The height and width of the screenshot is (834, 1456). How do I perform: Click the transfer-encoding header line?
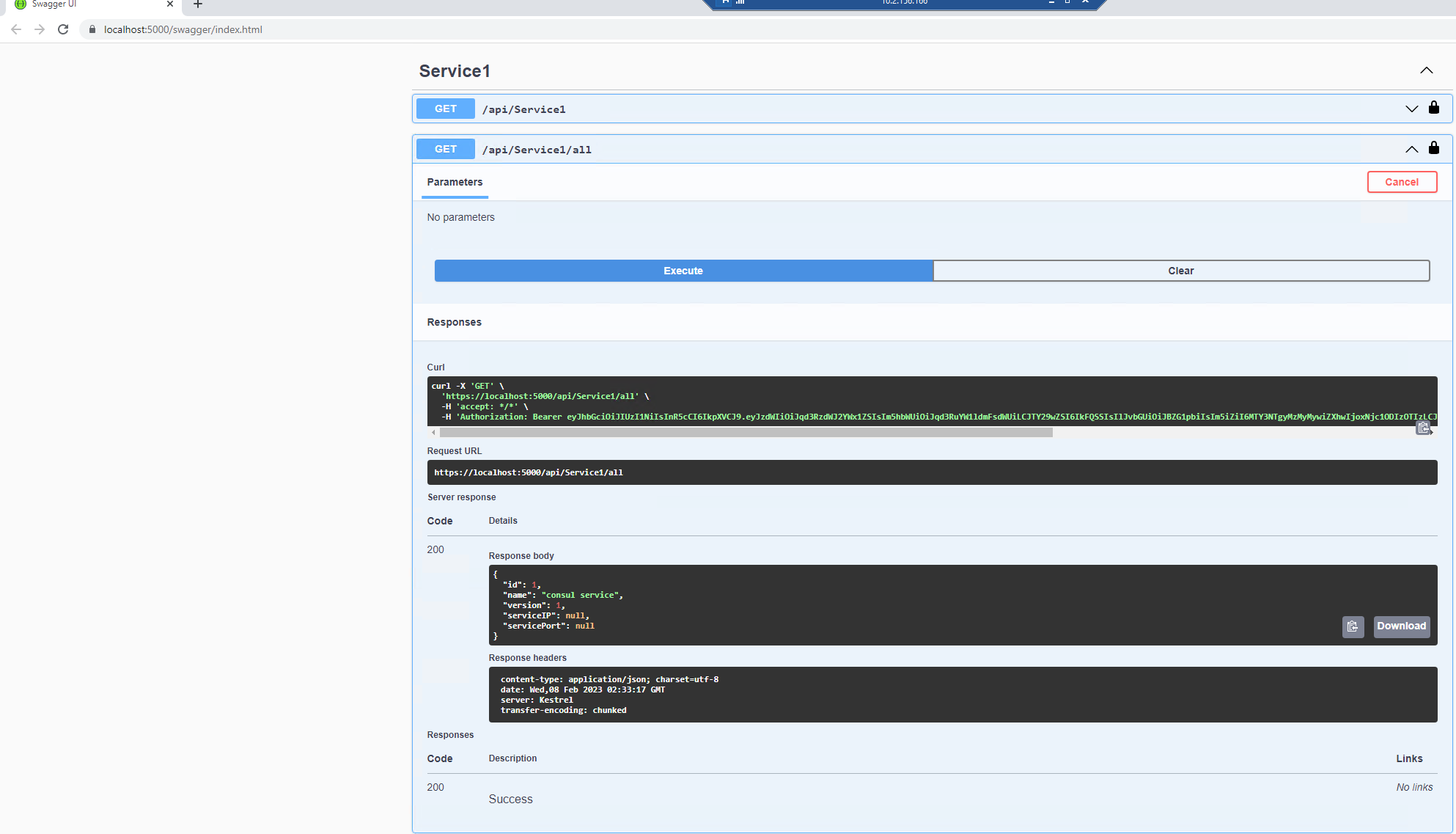[x=563, y=710]
